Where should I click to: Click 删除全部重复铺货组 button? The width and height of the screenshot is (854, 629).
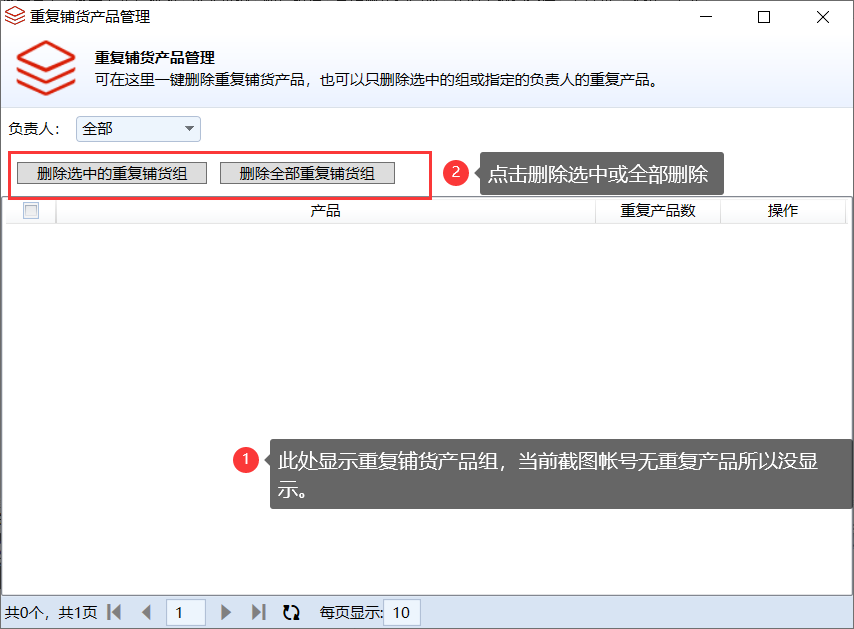[307, 173]
